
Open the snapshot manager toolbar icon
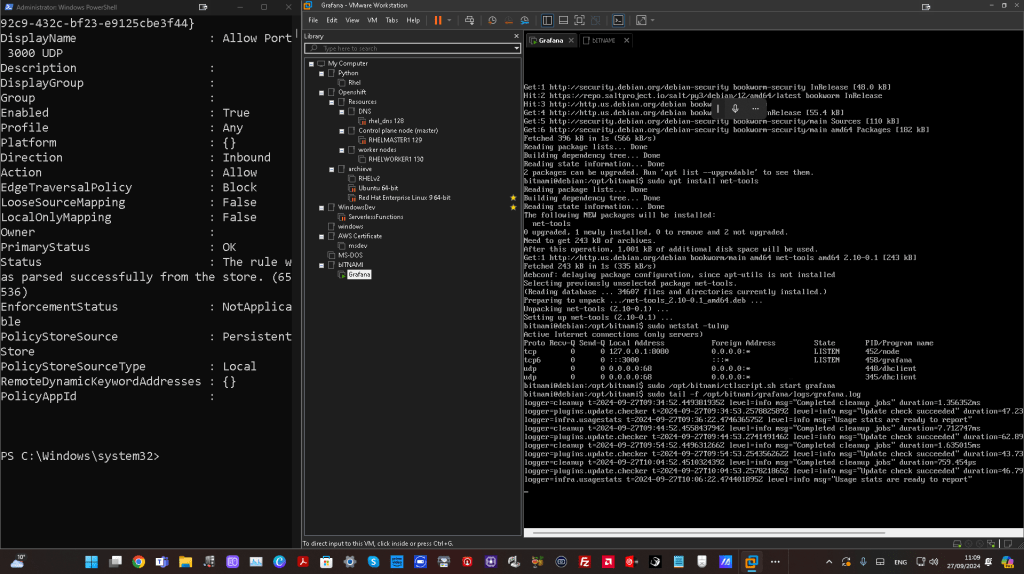tap(524, 20)
